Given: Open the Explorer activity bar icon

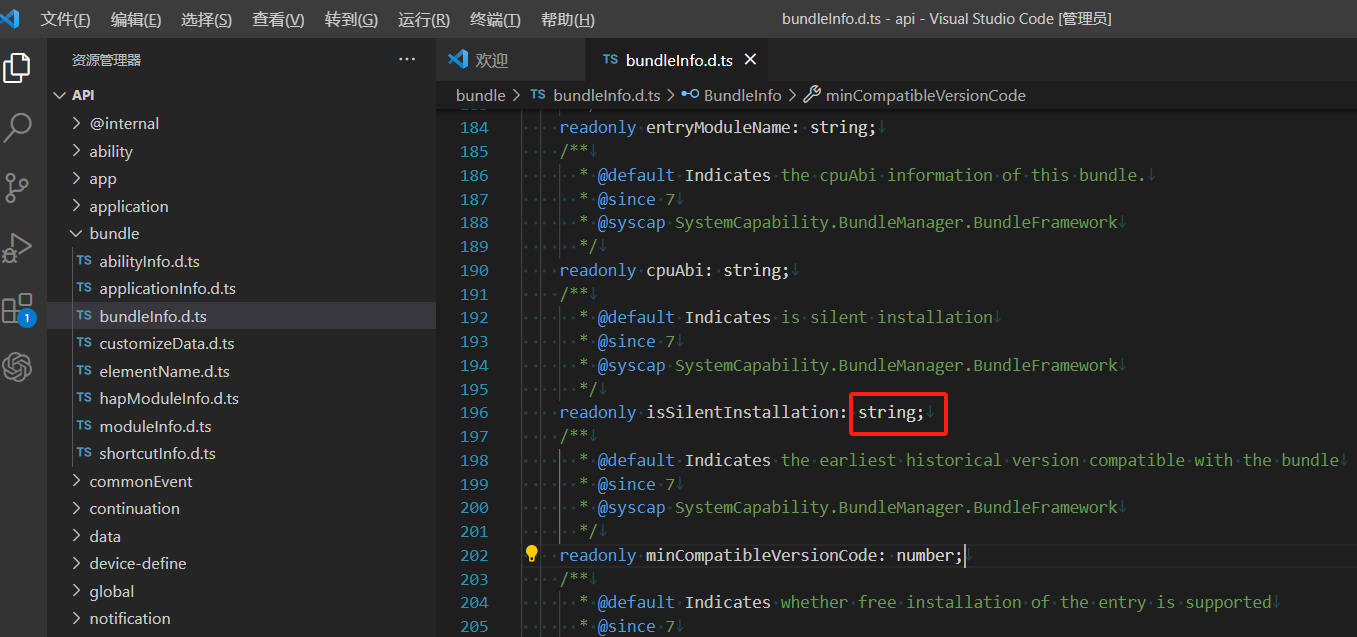Looking at the screenshot, I should point(17,68).
